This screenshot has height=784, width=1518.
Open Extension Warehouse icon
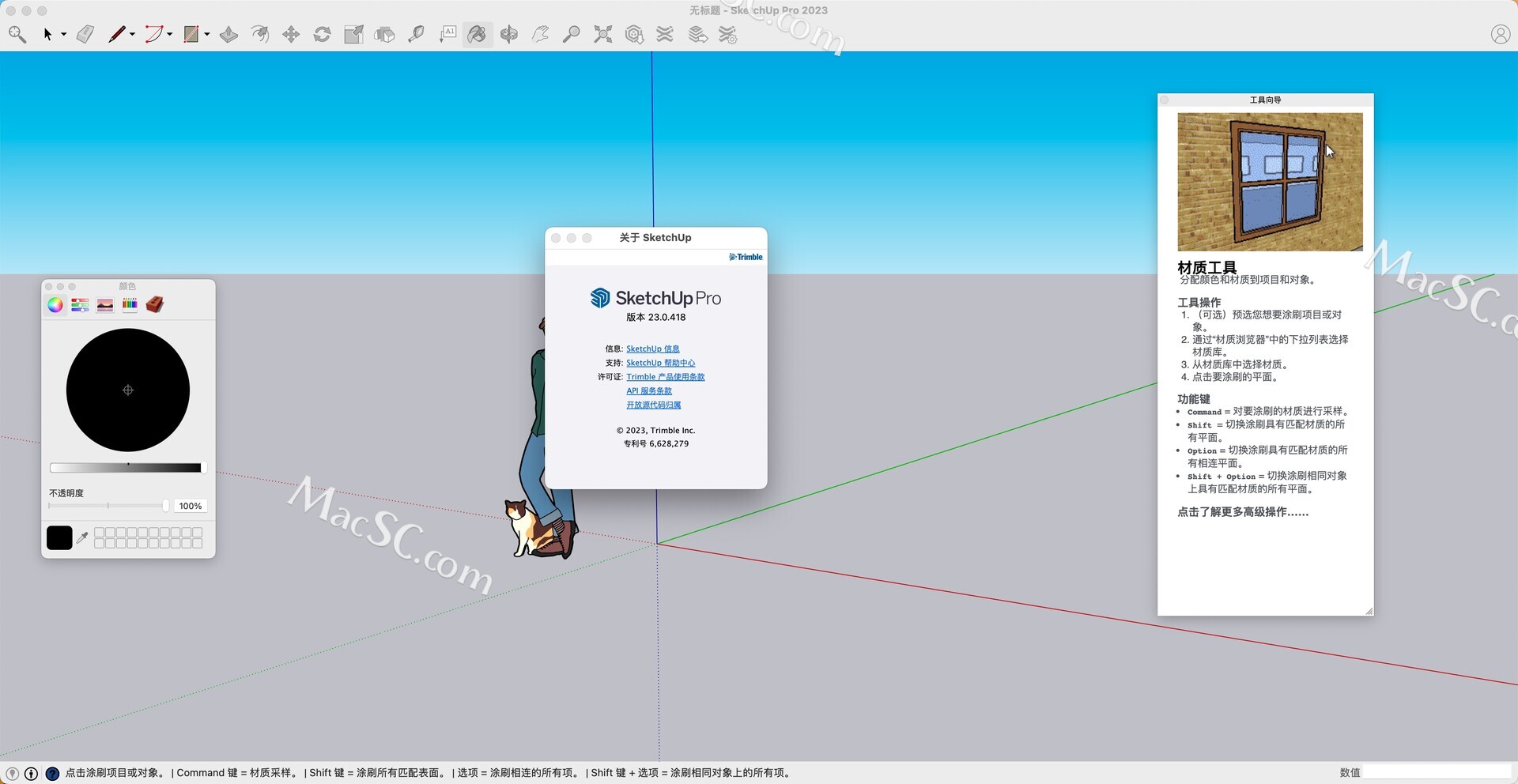[665, 34]
